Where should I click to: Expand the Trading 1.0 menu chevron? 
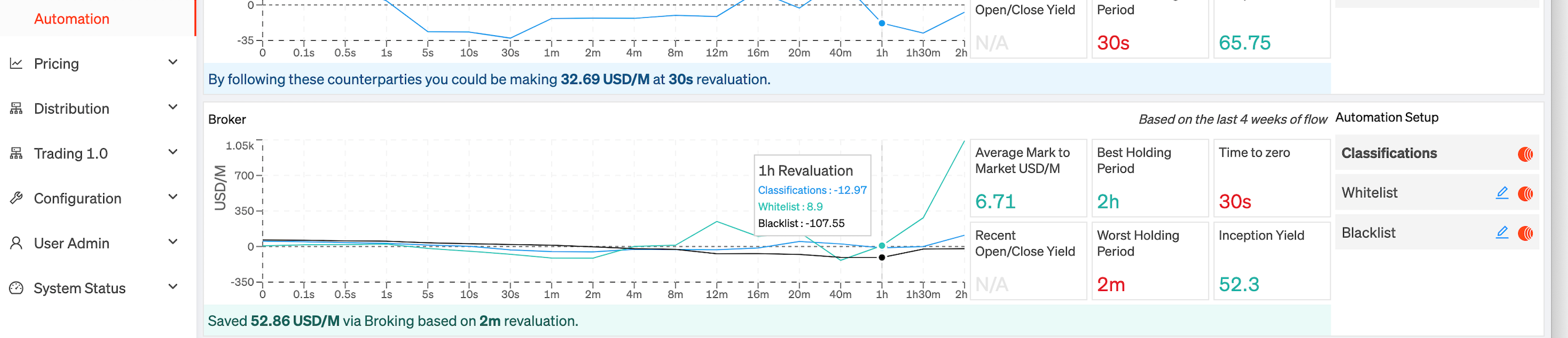pos(173,152)
